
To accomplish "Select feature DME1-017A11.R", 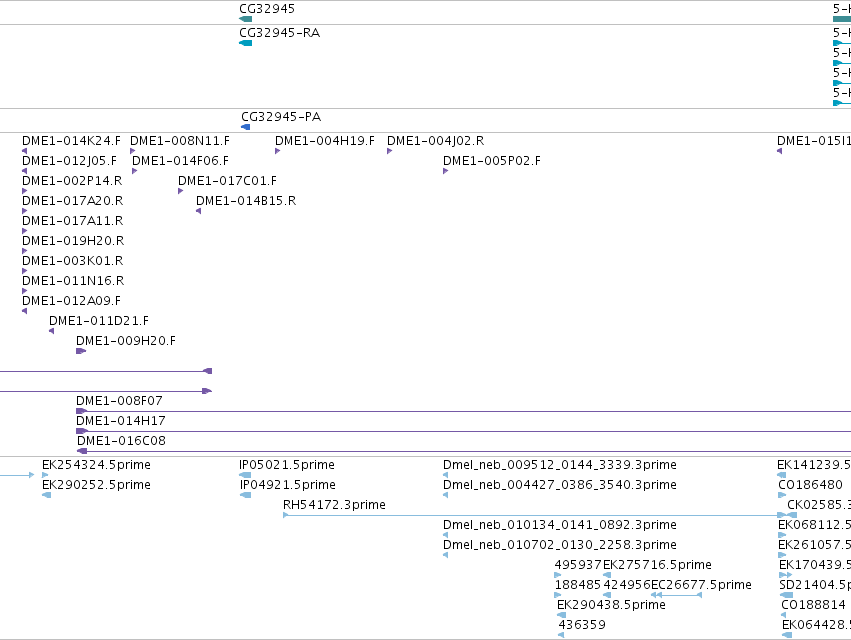I will 73,221.
